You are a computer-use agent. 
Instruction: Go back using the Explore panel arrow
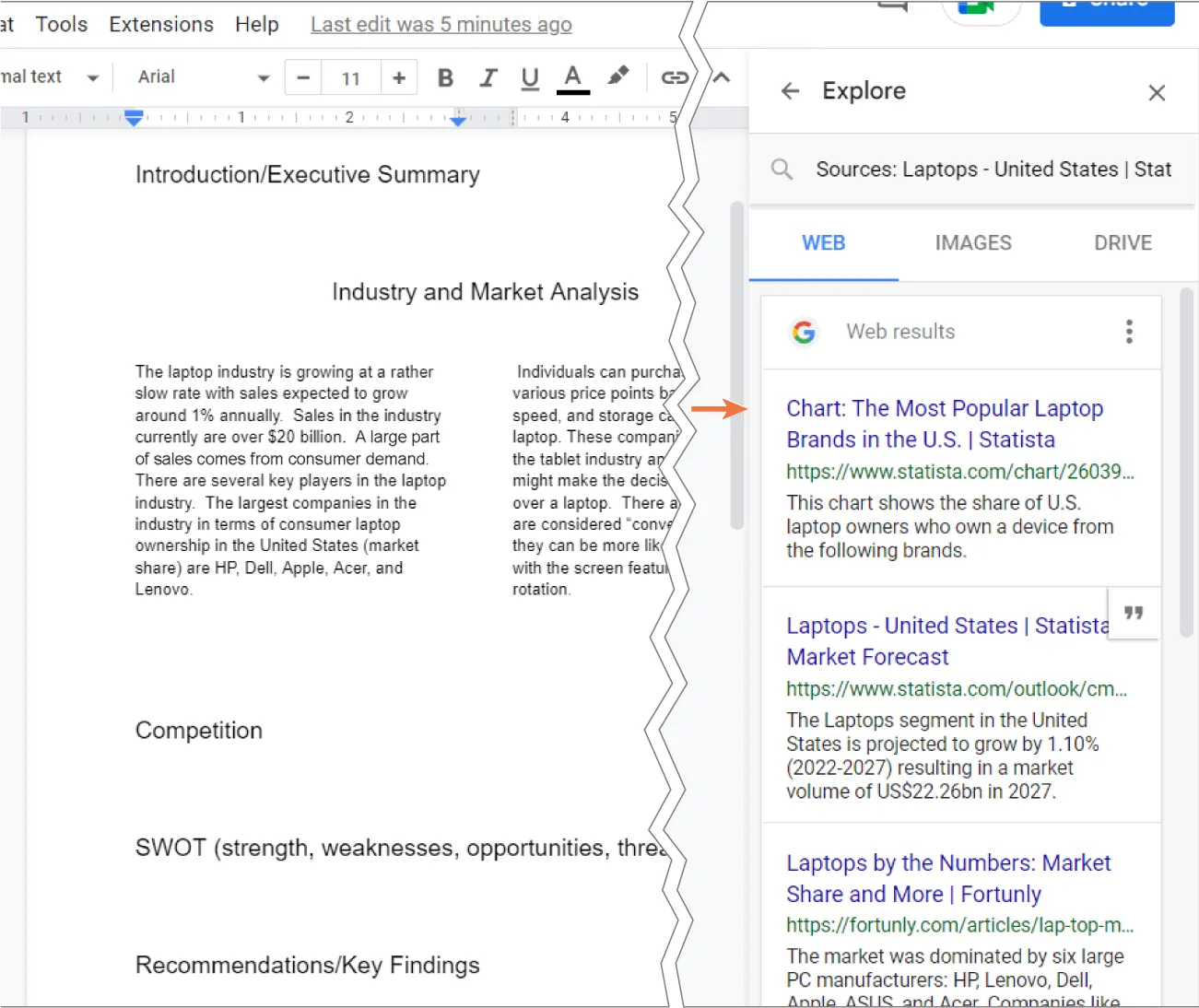tap(790, 90)
